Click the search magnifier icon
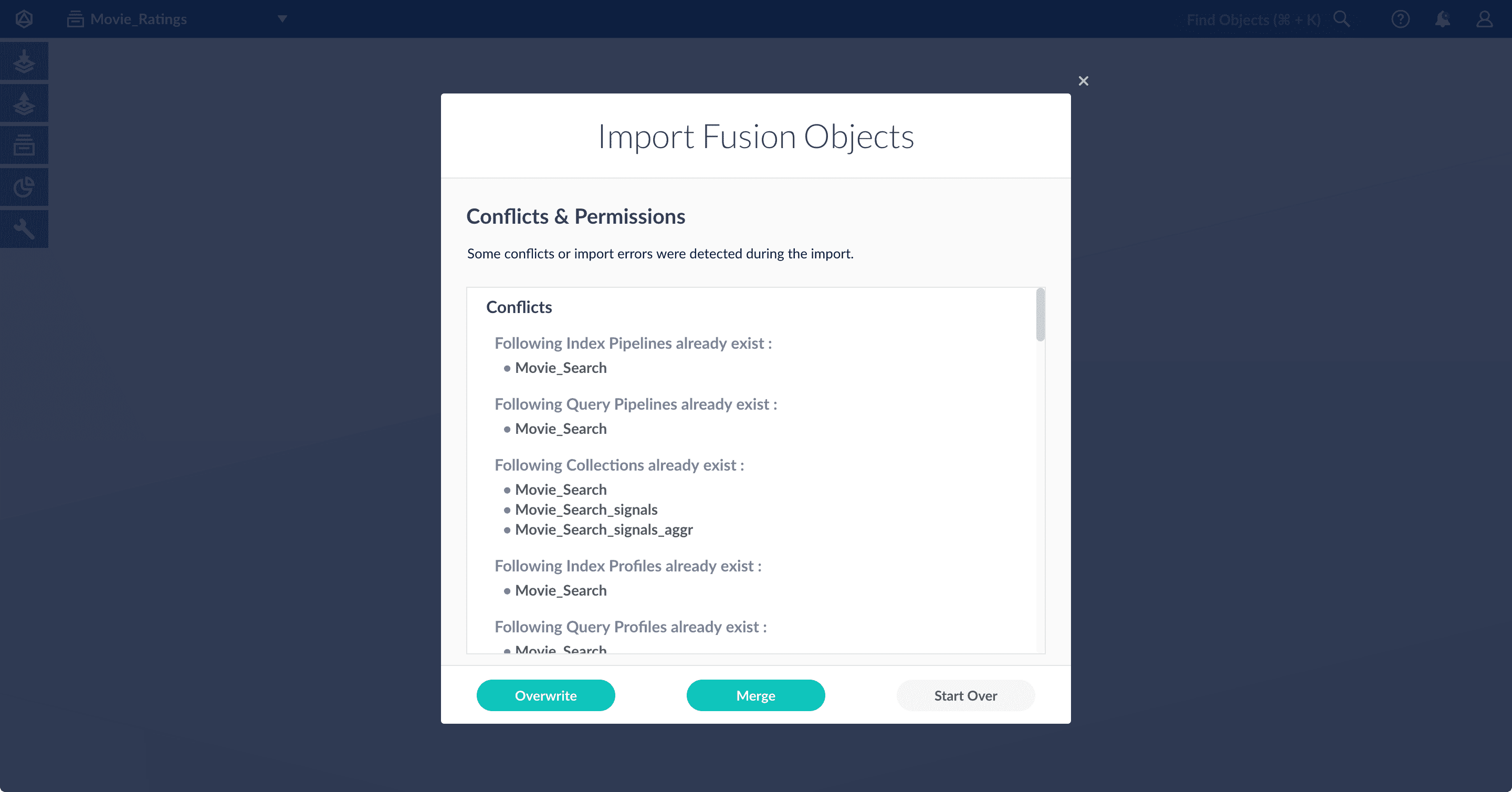This screenshot has height=792, width=1512. 1342,19
